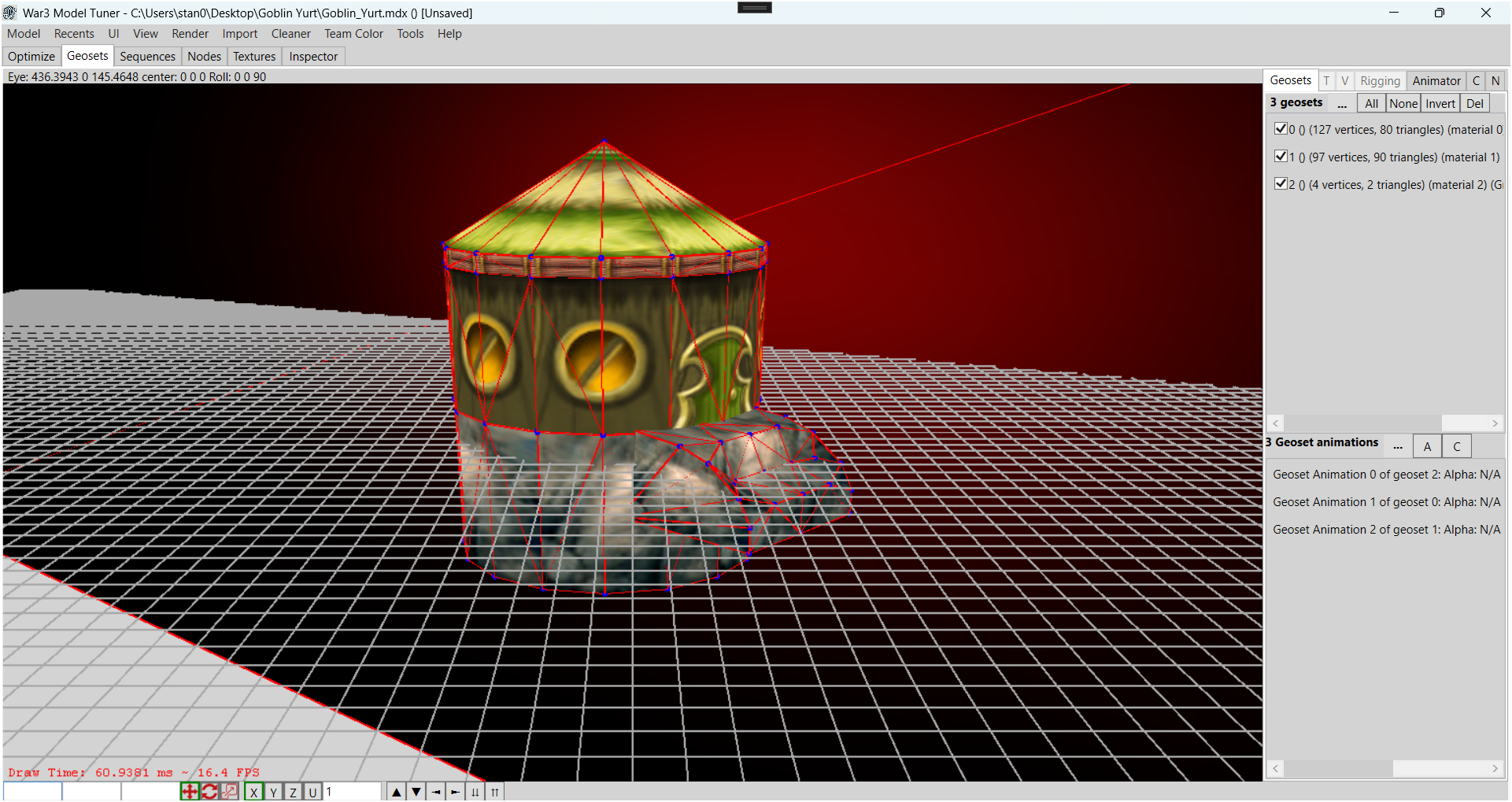1512x802 pixels.
Task: Open the Render menu
Action: pyautogui.click(x=190, y=34)
